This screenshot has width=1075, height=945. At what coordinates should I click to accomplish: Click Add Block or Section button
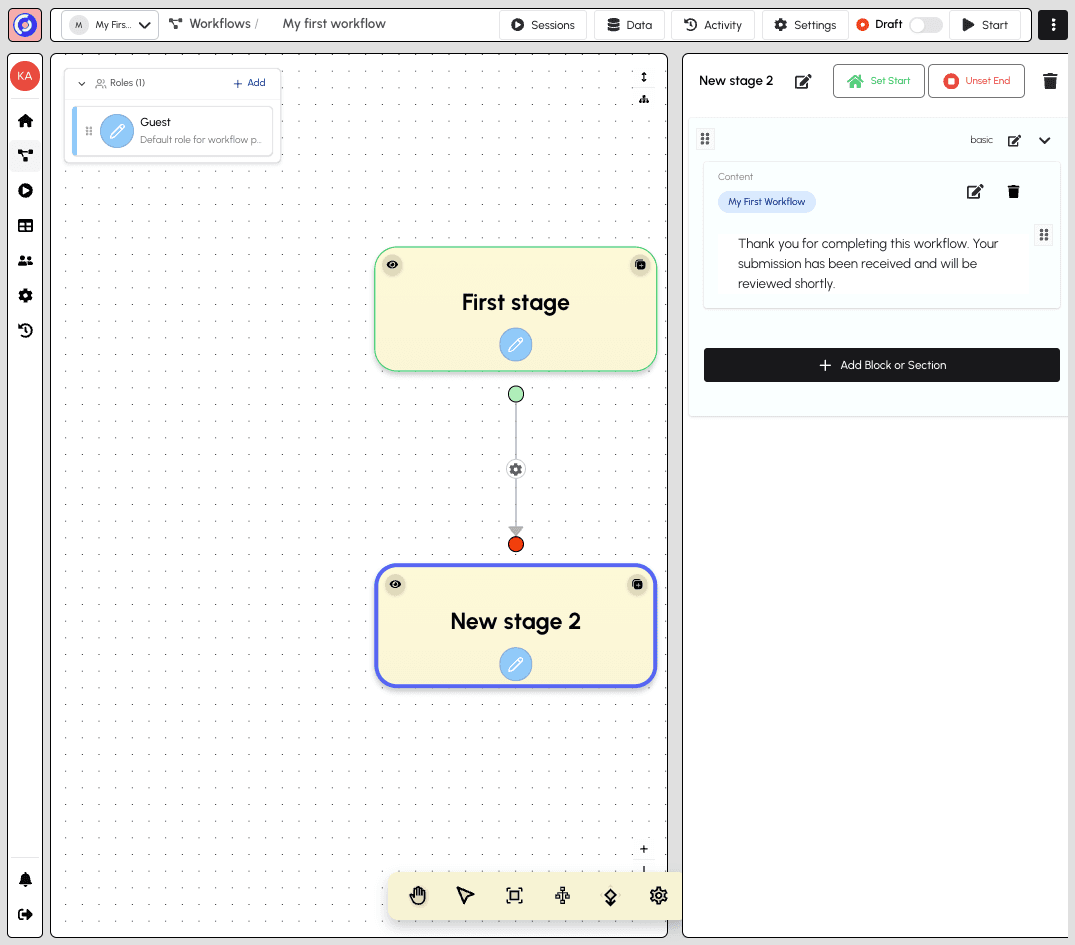coord(881,365)
